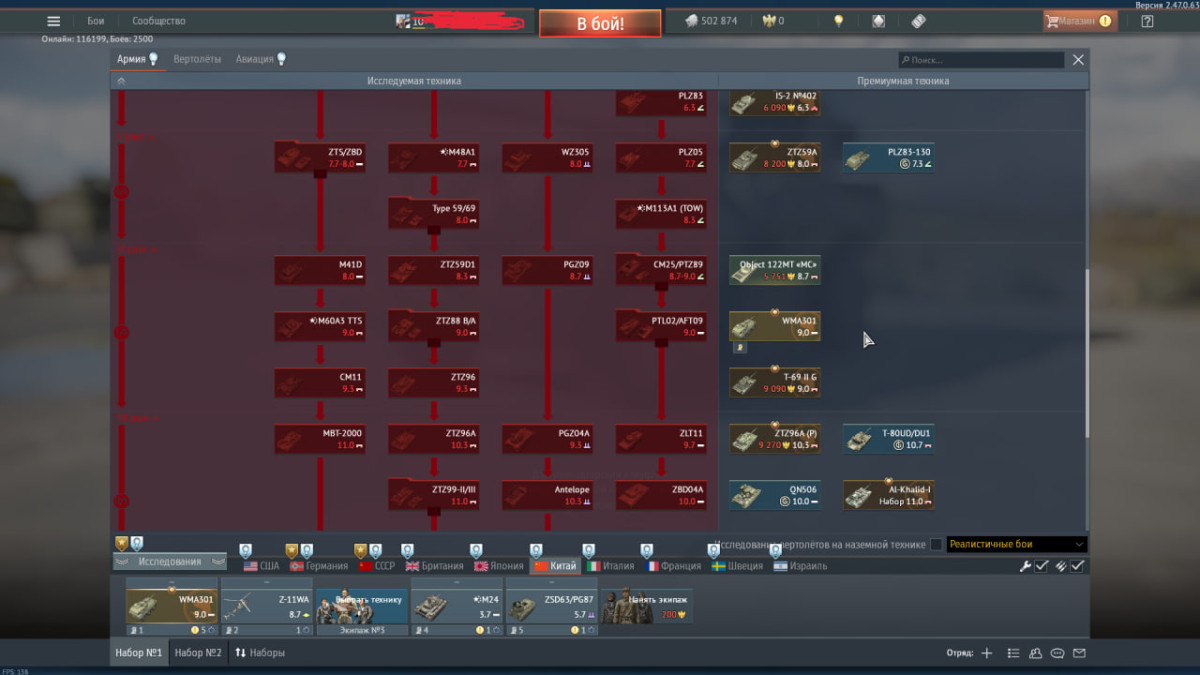
Task: Select the Набор №2 preset tab
Action: pos(198,653)
